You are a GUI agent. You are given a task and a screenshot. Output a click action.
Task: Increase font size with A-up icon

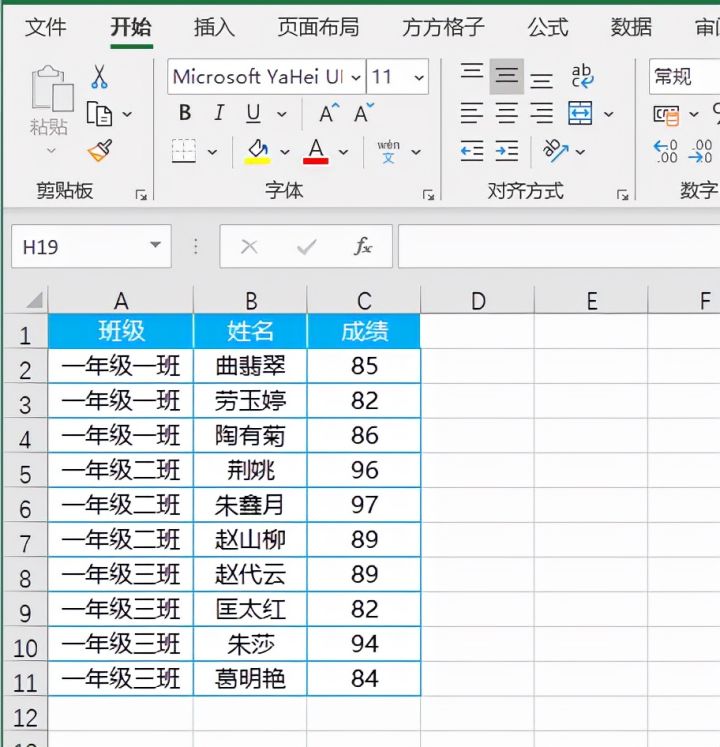click(329, 112)
